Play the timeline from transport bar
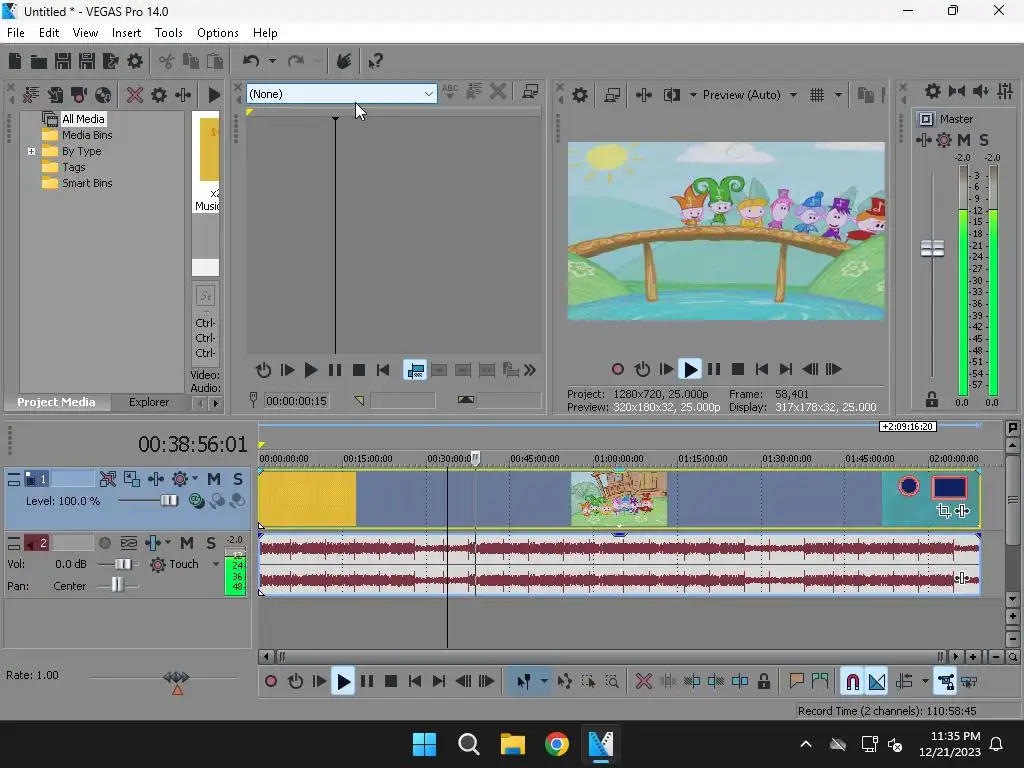This screenshot has width=1024, height=768. (343, 682)
